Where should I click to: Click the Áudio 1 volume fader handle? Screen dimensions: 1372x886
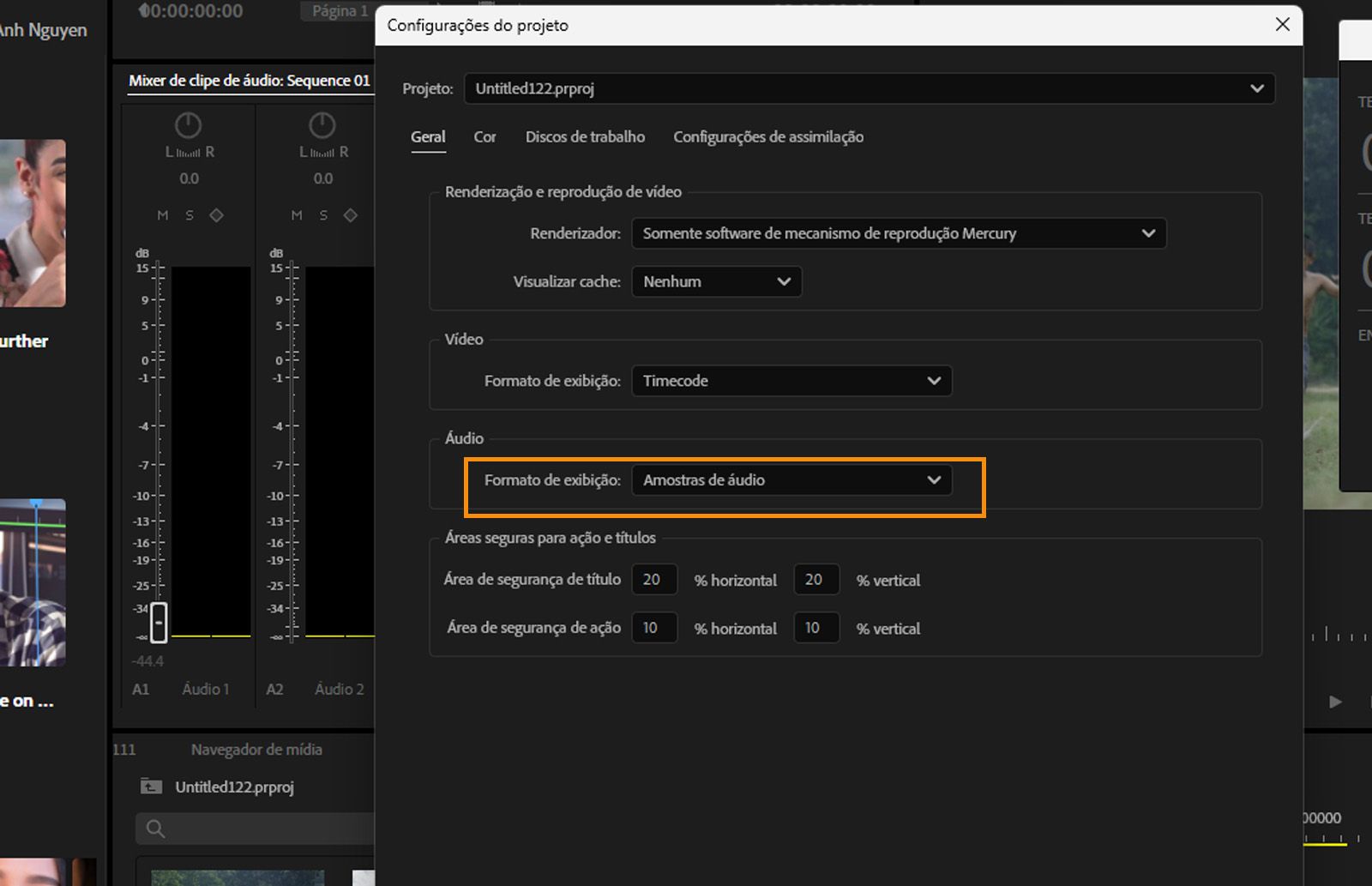pos(159,623)
